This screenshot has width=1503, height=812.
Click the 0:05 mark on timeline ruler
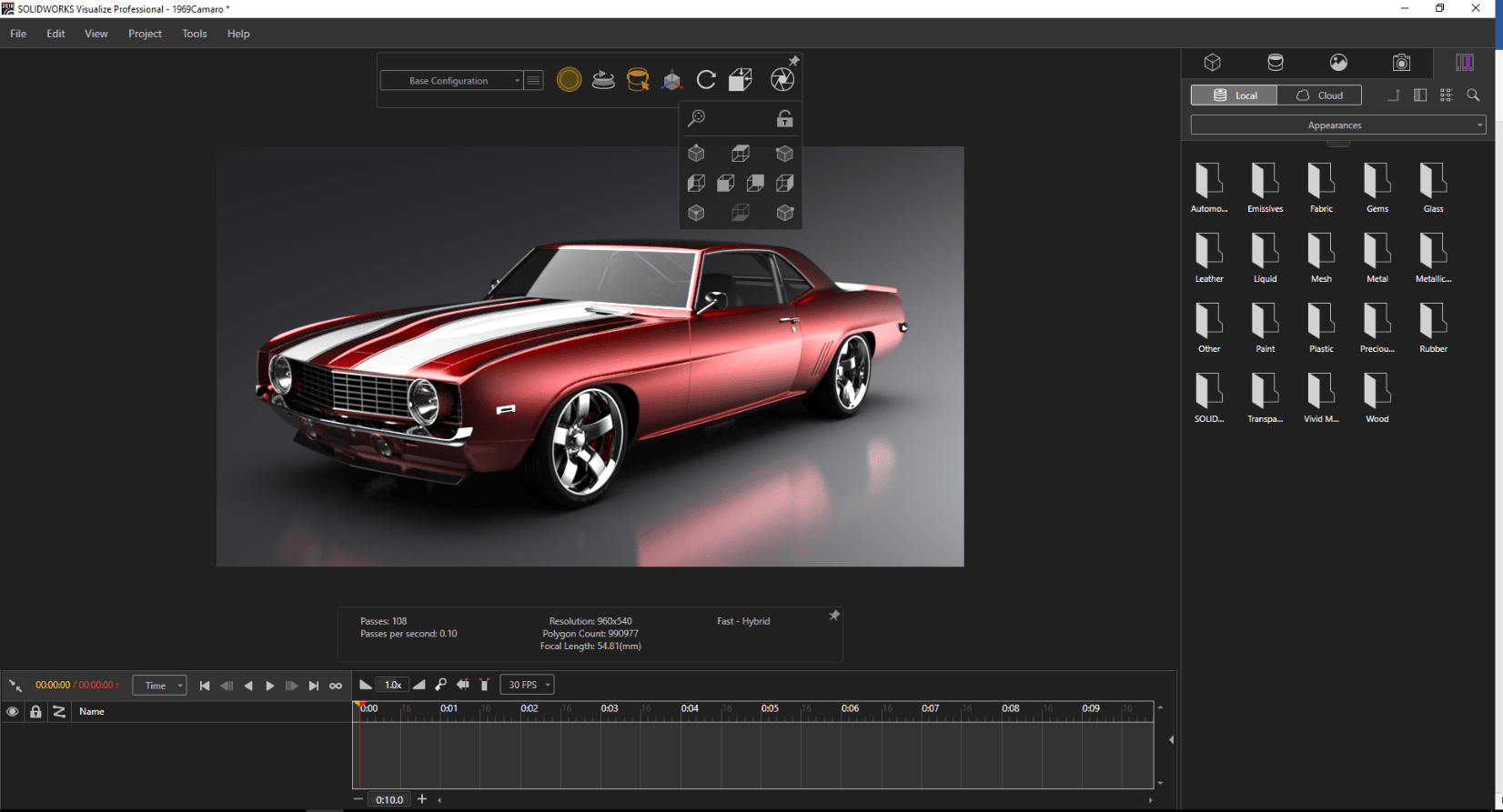click(x=770, y=708)
